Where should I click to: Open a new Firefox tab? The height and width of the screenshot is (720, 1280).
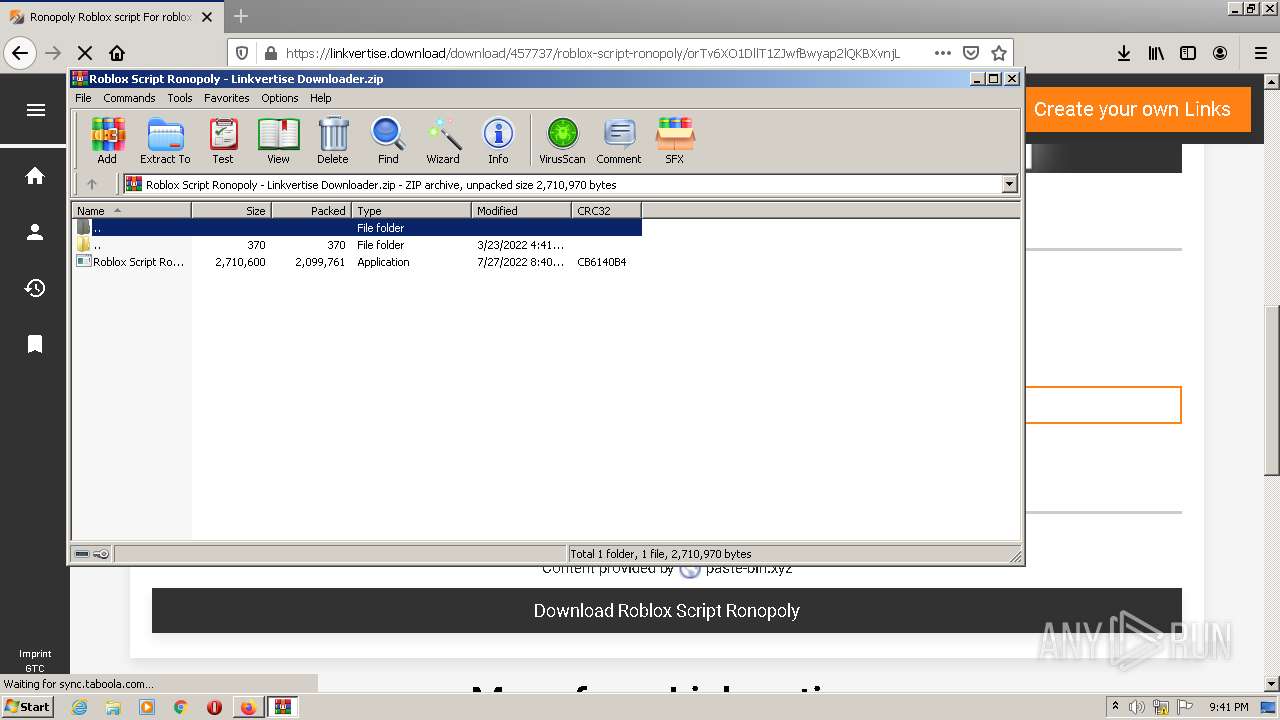[x=240, y=16]
